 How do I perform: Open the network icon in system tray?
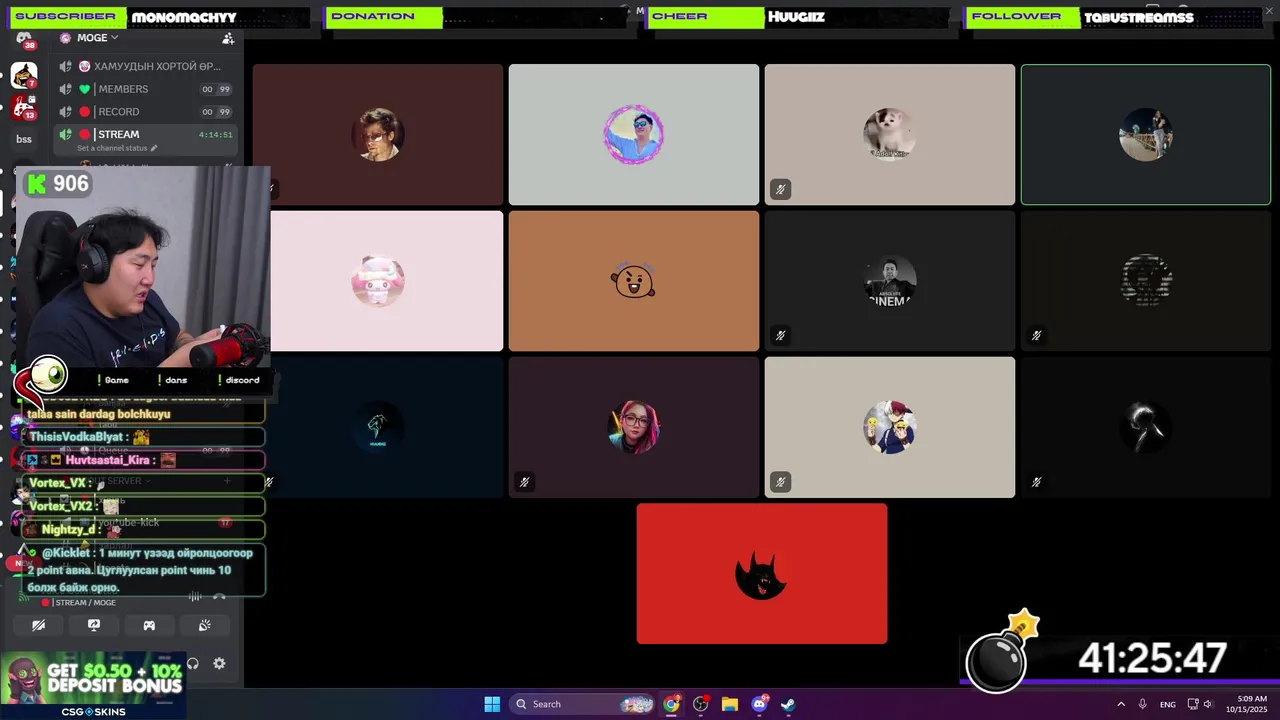(x=1193, y=704)
